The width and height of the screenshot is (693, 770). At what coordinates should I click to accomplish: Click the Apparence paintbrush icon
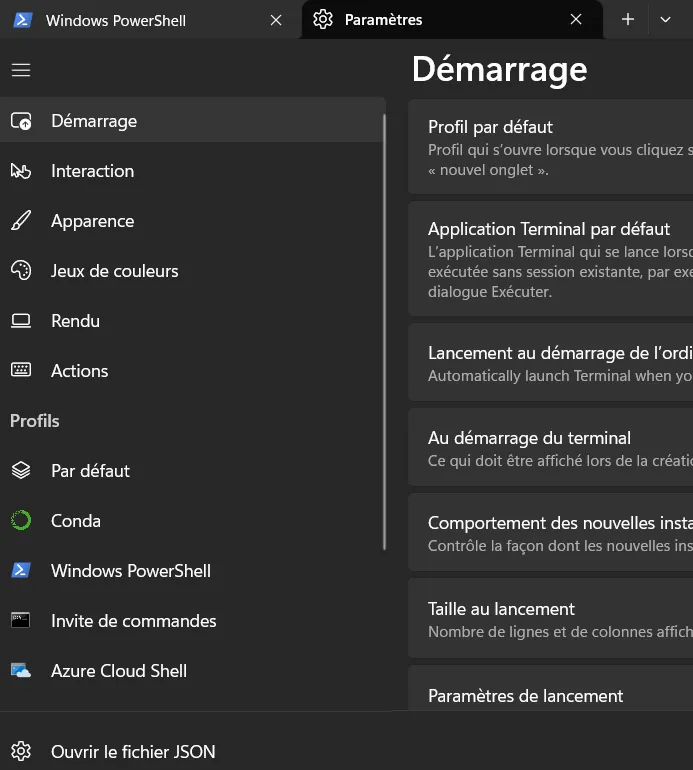[21, 221]
